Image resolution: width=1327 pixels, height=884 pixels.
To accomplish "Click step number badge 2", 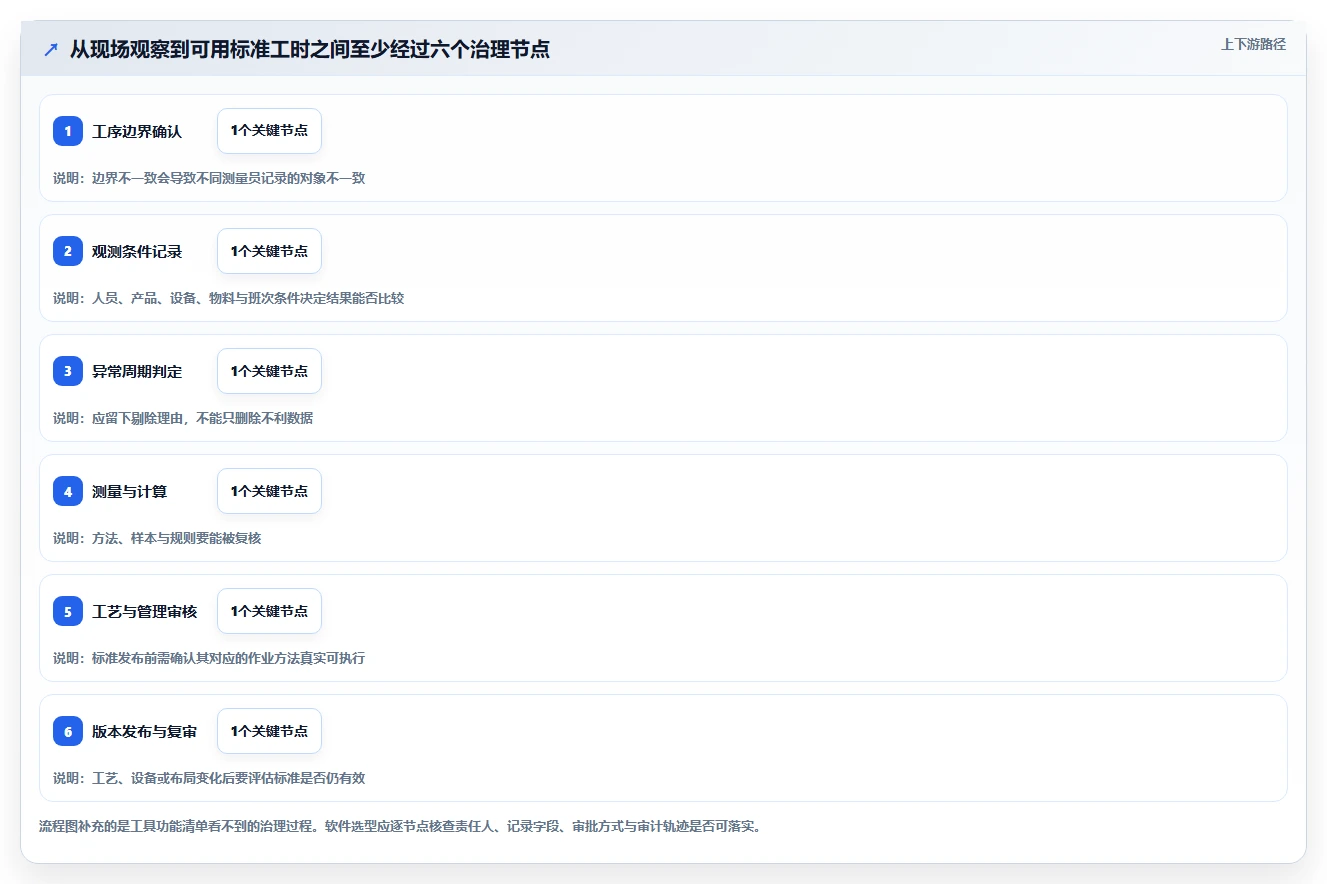I will [68, 251].
